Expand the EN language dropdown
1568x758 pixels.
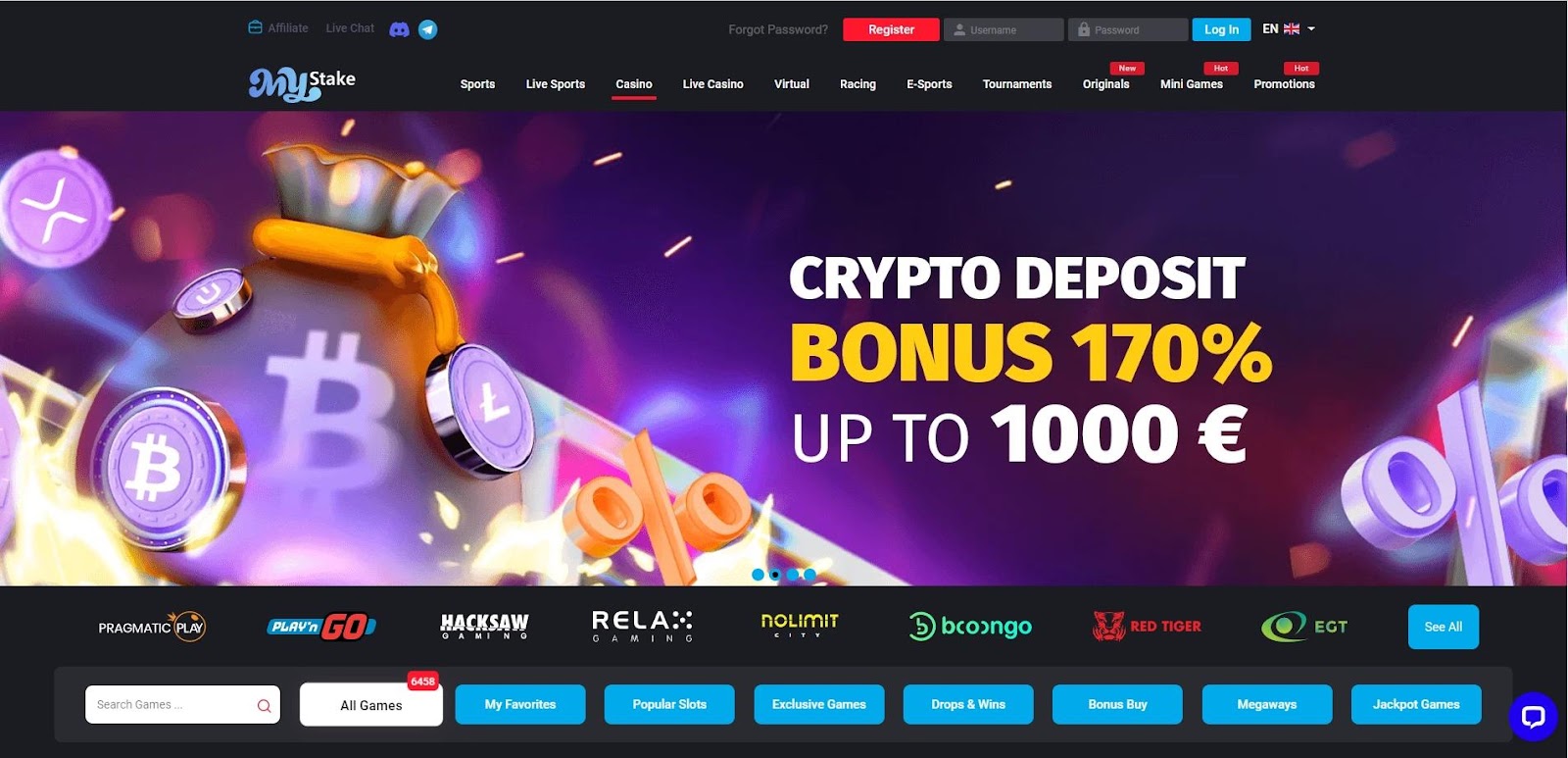tap(1289, 29)
